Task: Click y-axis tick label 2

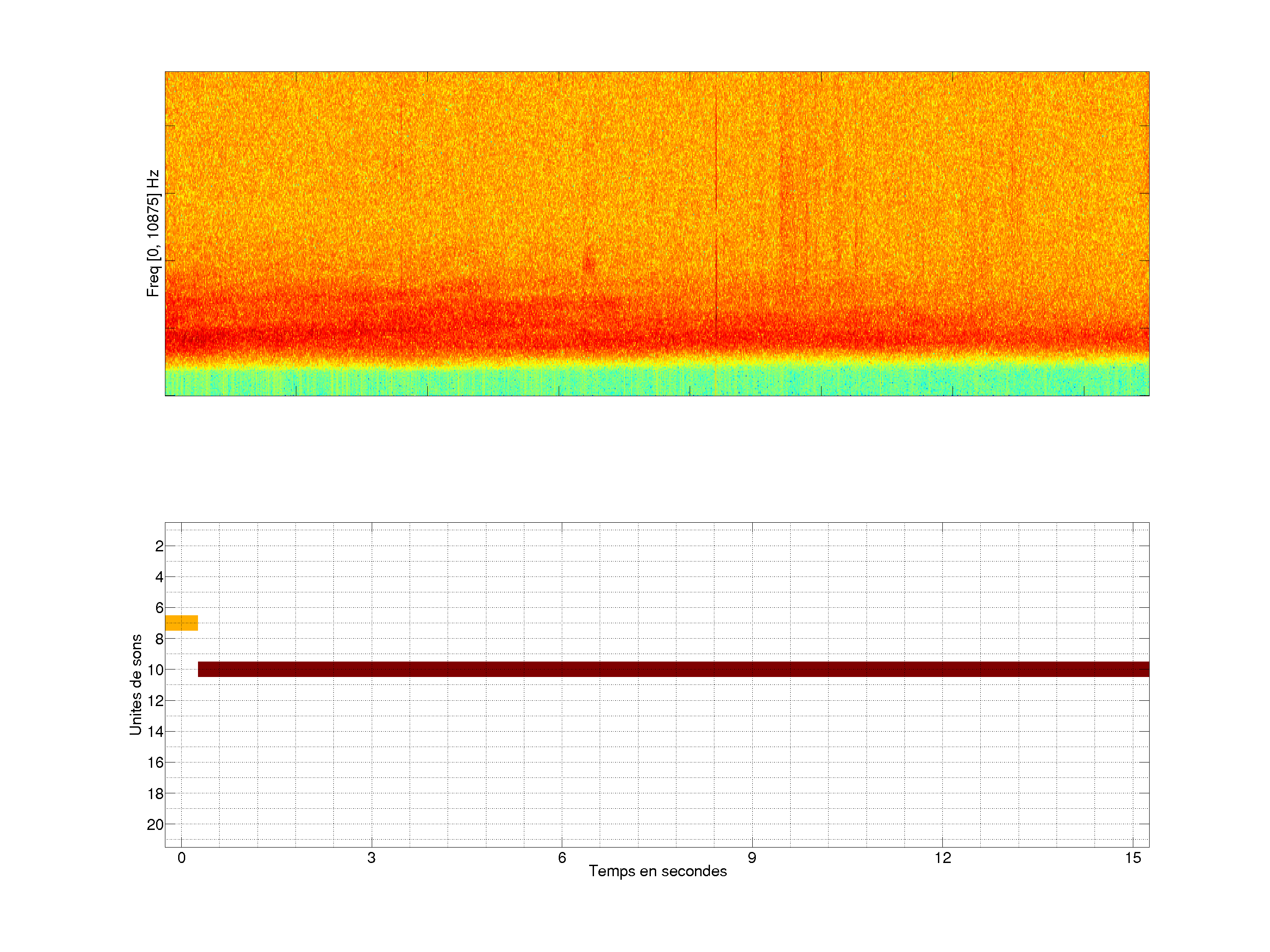Action: pyautogui.click(x=159, y=546)
